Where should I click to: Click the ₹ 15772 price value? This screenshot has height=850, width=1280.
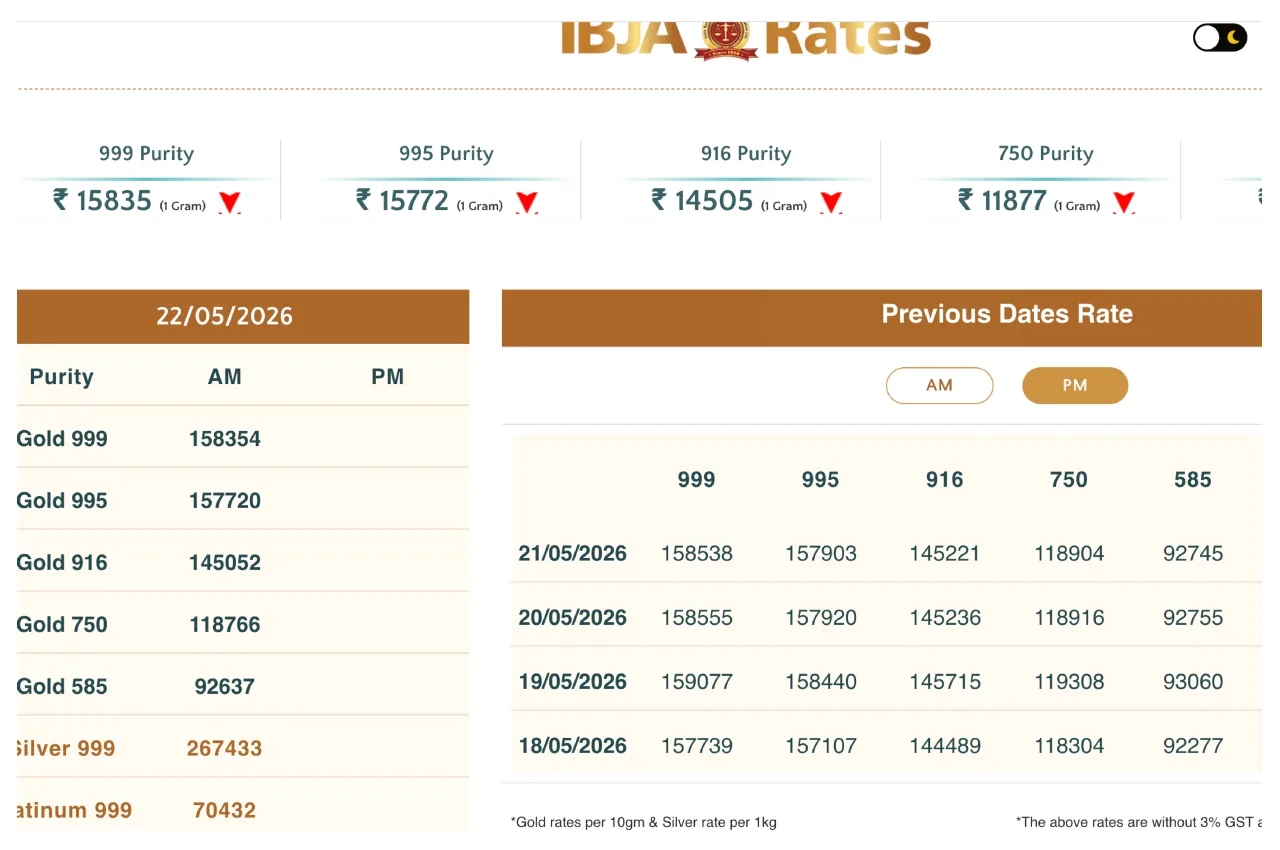(402, 201)
